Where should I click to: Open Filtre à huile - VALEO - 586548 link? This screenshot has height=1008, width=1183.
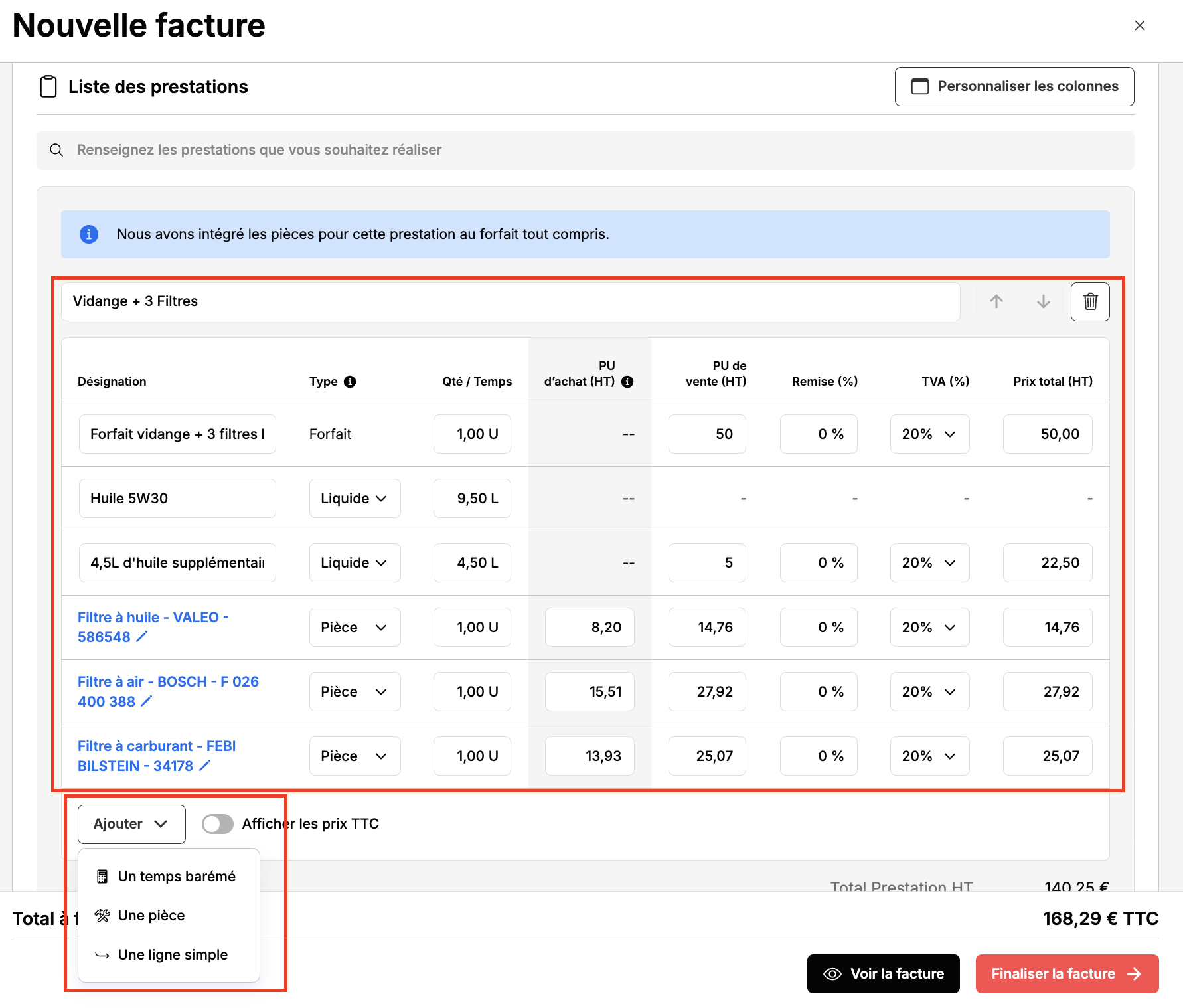point(153,628)
